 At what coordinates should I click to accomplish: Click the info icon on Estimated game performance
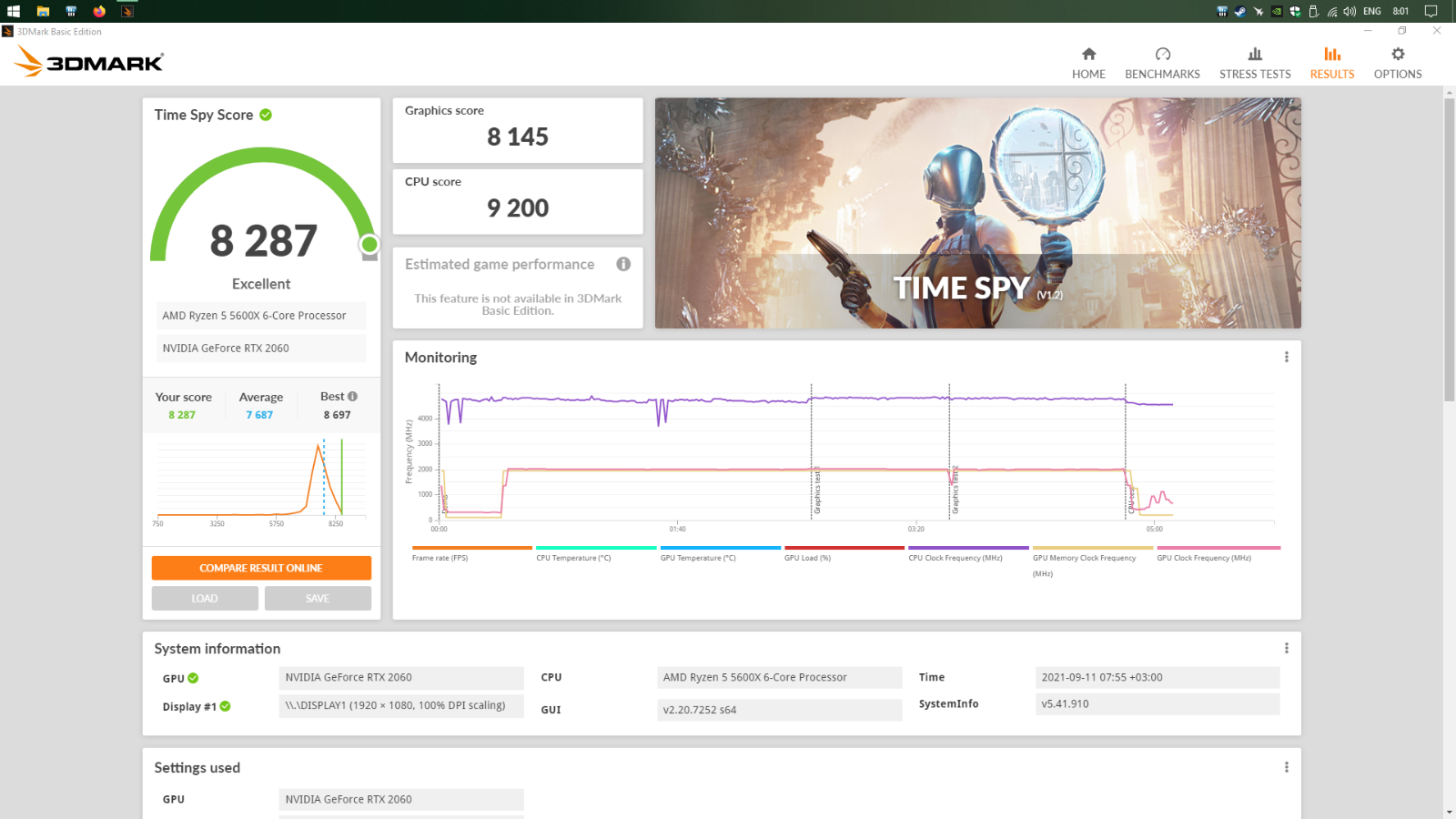click(x=623, y=264)
